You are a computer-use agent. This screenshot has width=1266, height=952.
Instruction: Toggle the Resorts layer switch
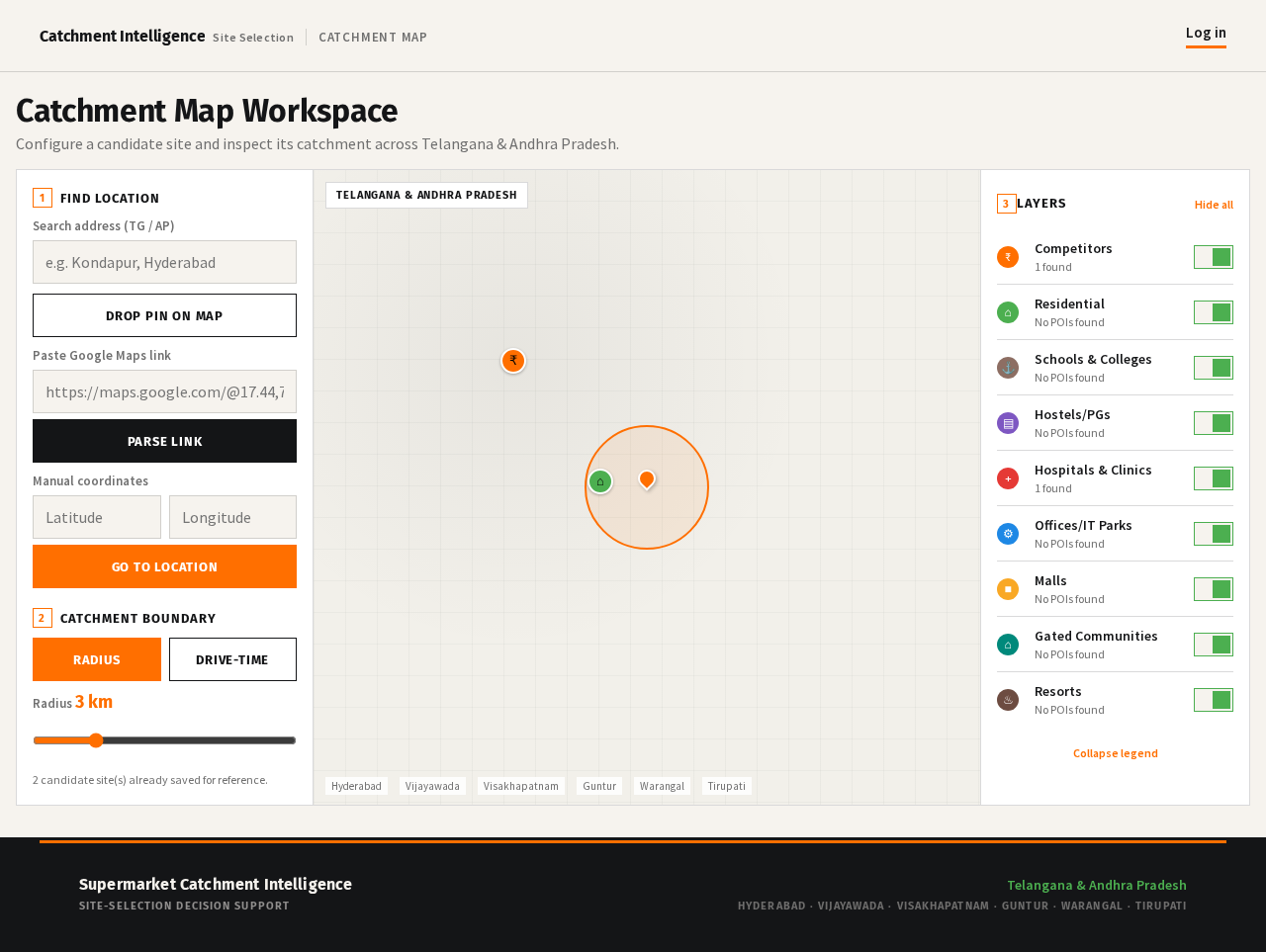tap(1214, 700)
